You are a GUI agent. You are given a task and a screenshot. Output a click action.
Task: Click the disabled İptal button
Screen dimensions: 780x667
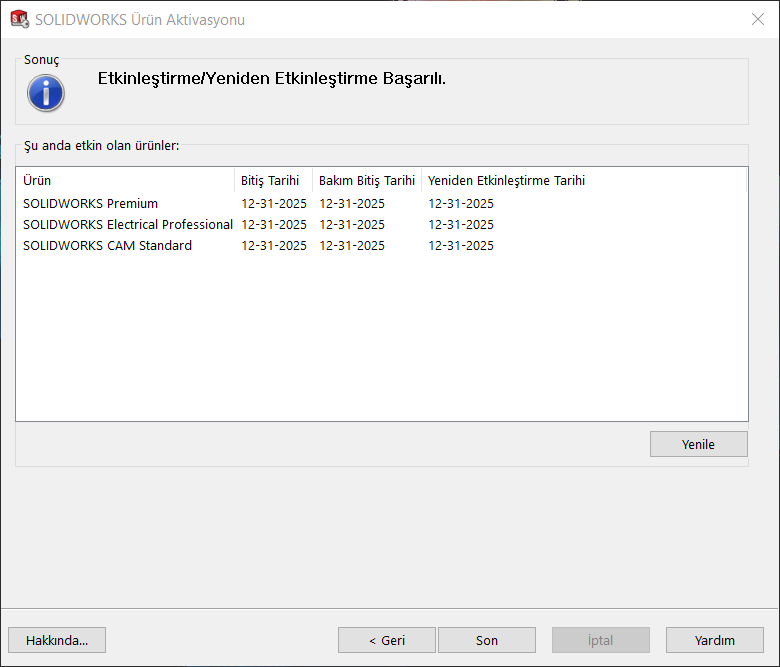point(600,640)
